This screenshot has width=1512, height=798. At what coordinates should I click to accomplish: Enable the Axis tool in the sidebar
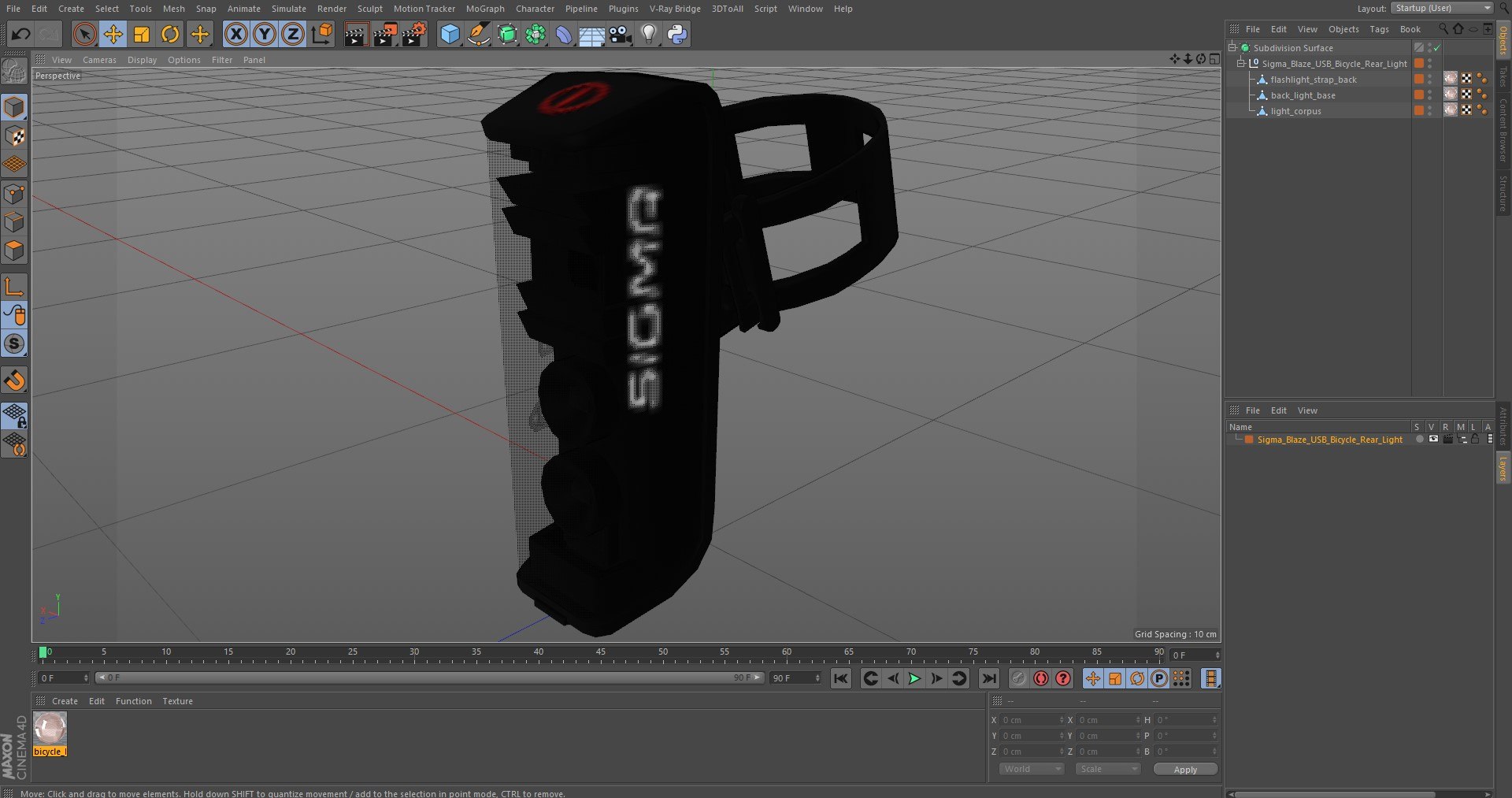pyautogui.click(x=14, y=286)
